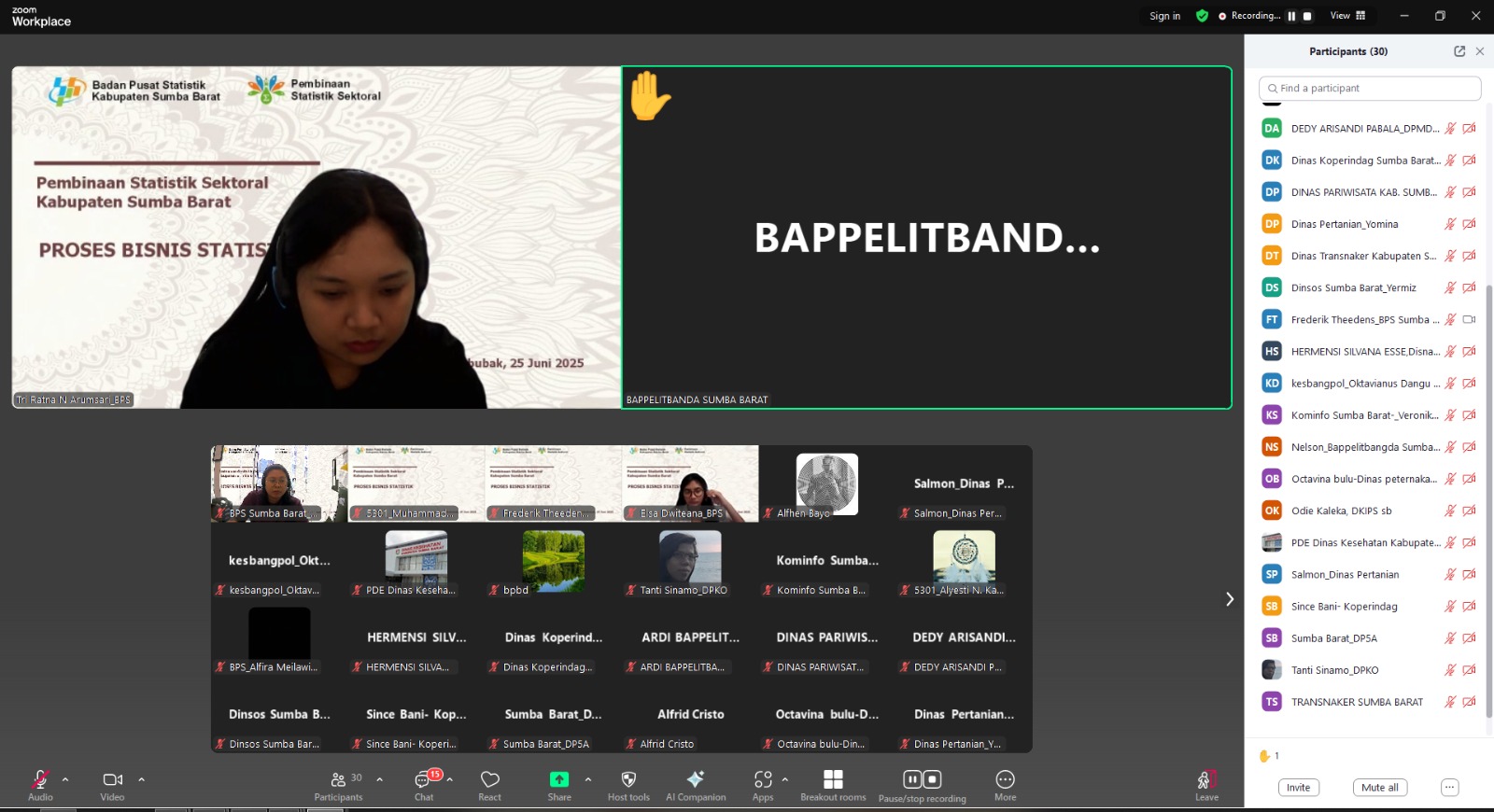Open Host tools shield icon
The image size is (1494, 812).
(628, 780)
